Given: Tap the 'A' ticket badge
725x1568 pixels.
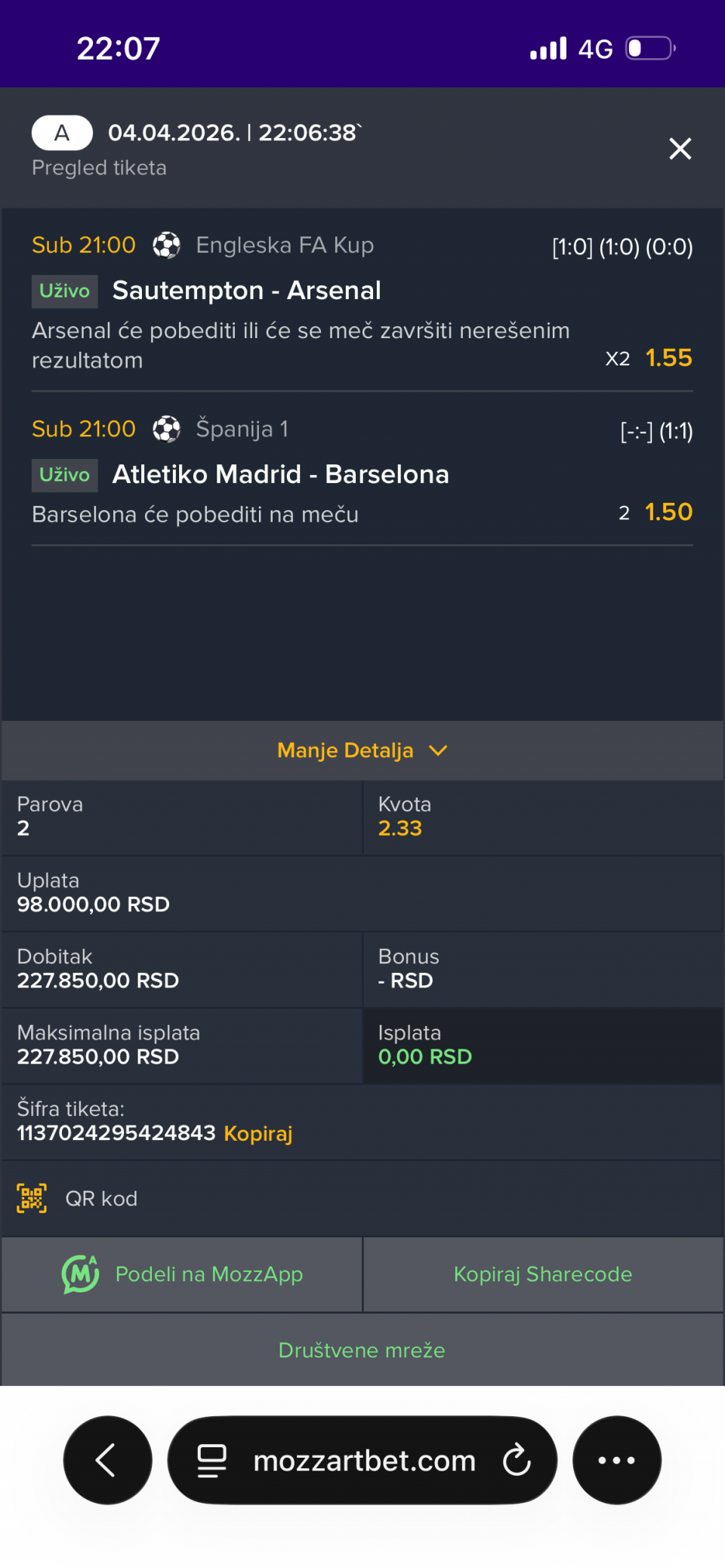Looking at the screenshot, I should coord(62,134).
